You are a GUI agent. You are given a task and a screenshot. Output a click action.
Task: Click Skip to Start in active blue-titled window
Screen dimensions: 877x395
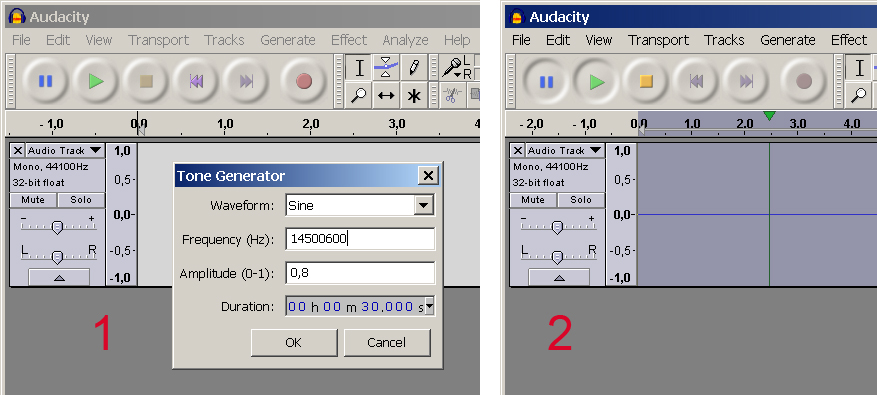(x=696, y=82)
